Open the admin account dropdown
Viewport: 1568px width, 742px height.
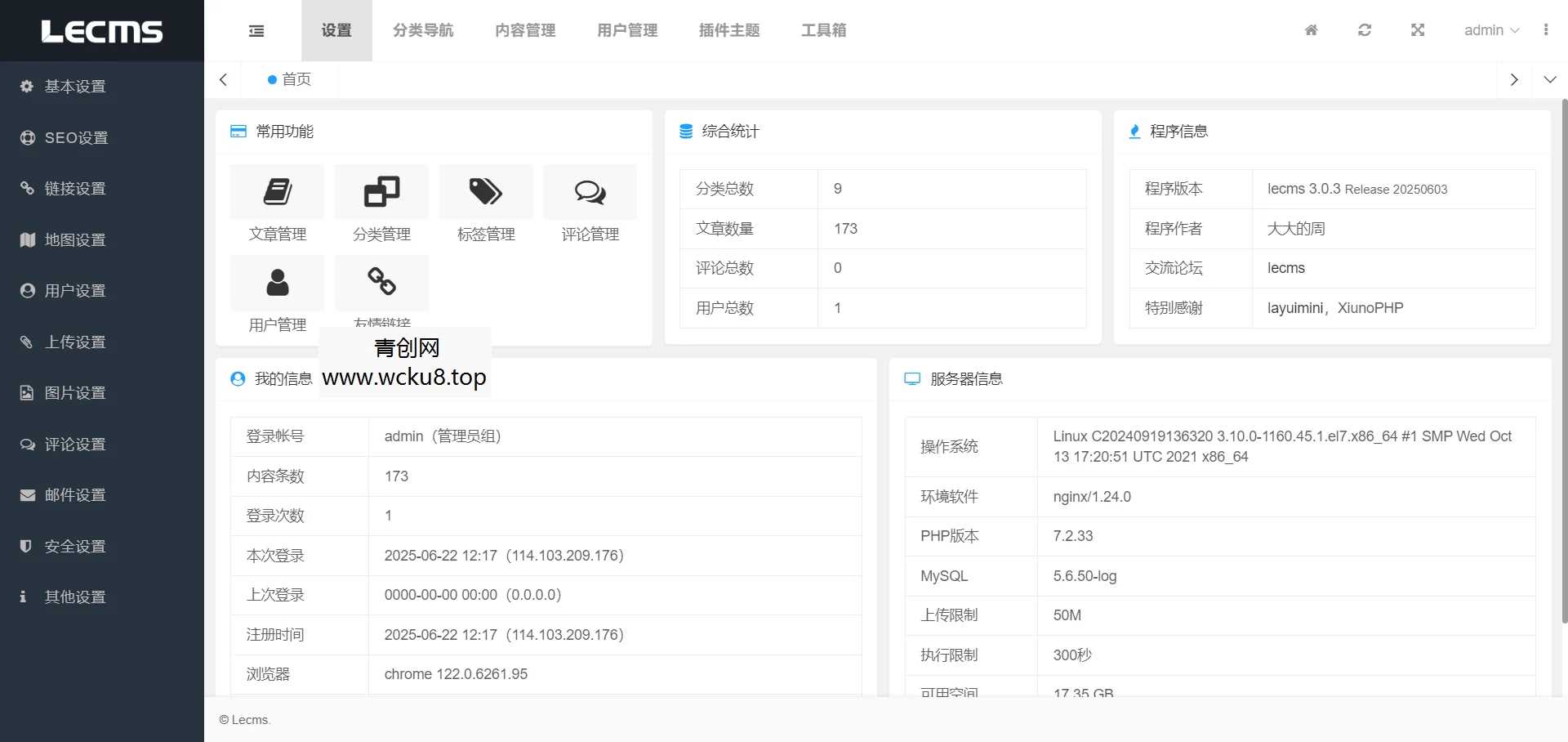(x=1491, y=30)
